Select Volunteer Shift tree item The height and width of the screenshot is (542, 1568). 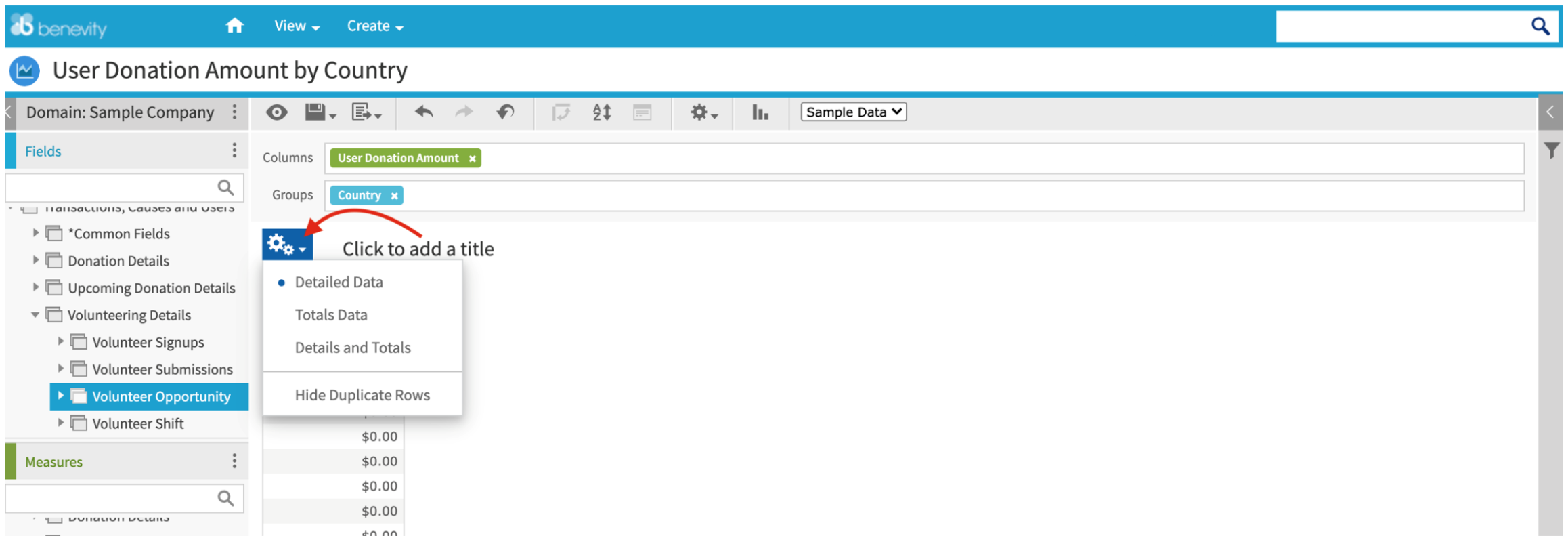[x=138, y=423]
